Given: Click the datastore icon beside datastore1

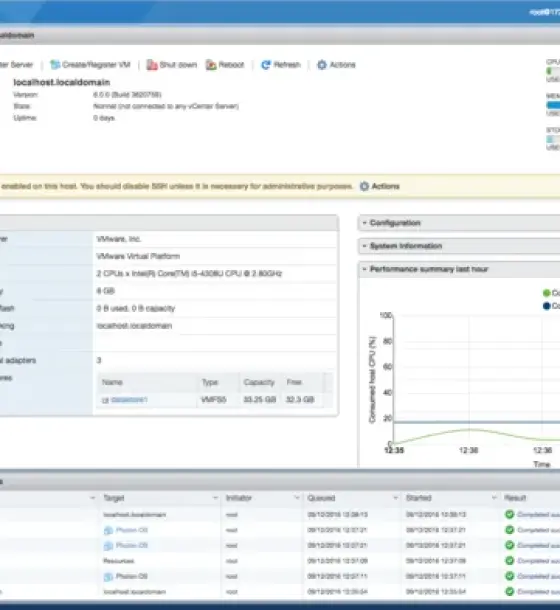Looking at the screenshot, I should click(x=105, y=400).
